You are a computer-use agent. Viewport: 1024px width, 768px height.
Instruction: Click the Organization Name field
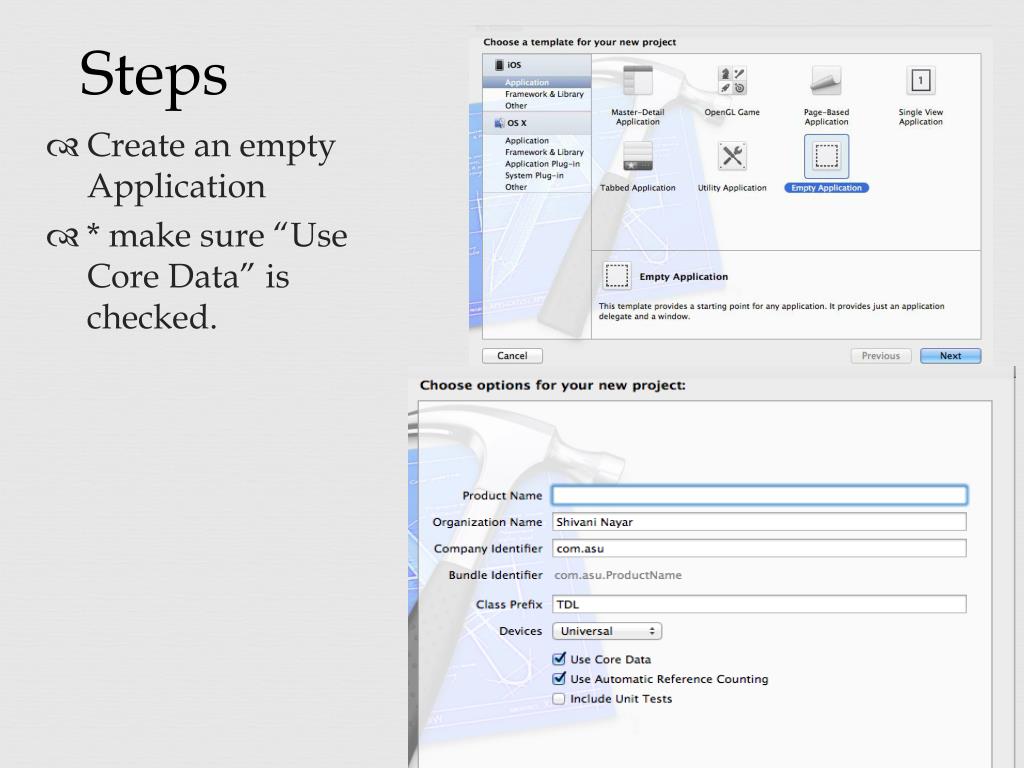pos(760,522)
